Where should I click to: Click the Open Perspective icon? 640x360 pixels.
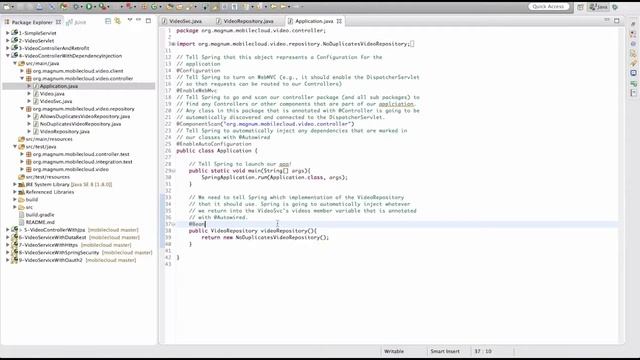pyautogui.click(x=580, y=7)
